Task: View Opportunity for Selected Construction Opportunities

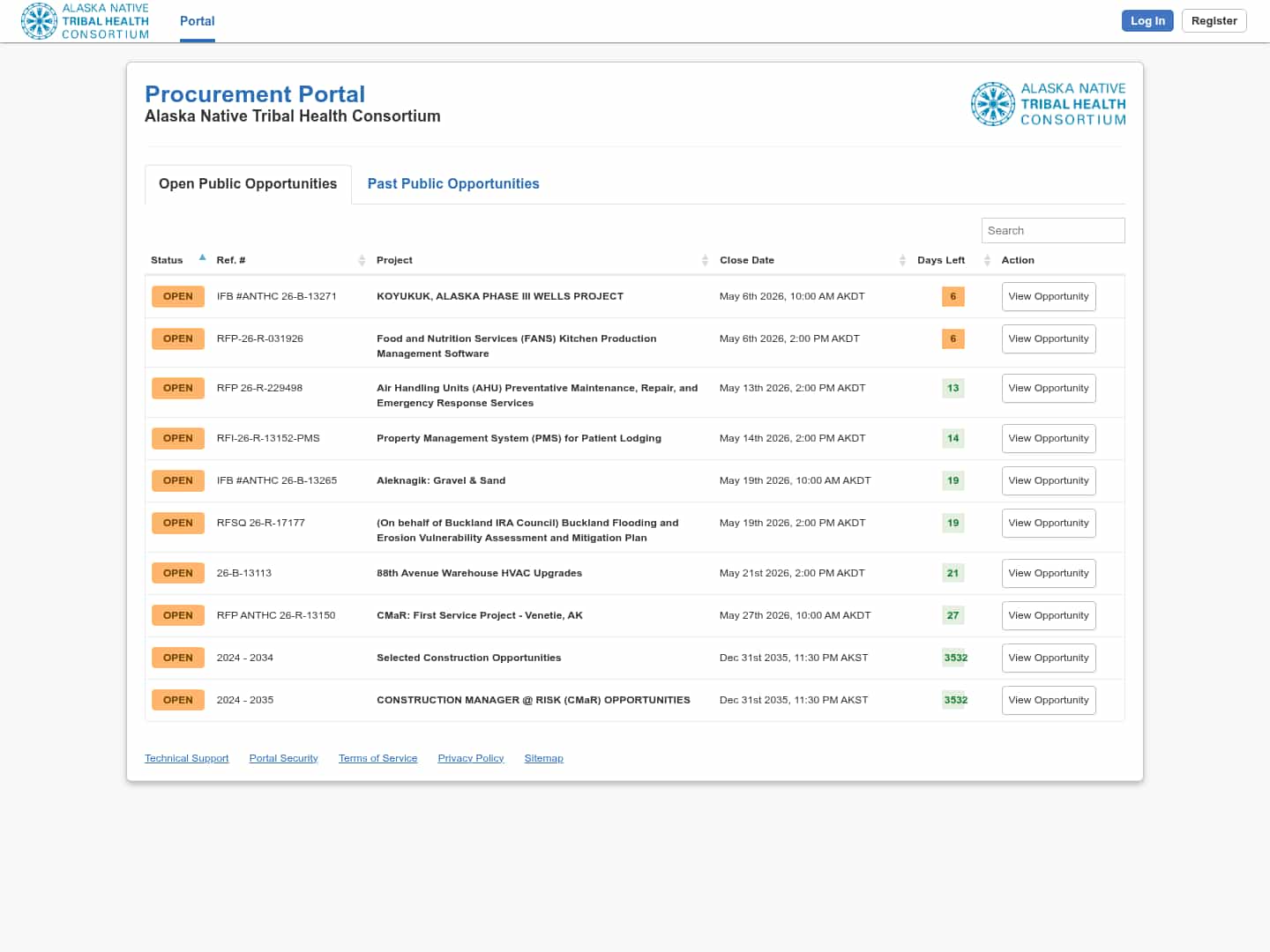Action: point(1049,658)
